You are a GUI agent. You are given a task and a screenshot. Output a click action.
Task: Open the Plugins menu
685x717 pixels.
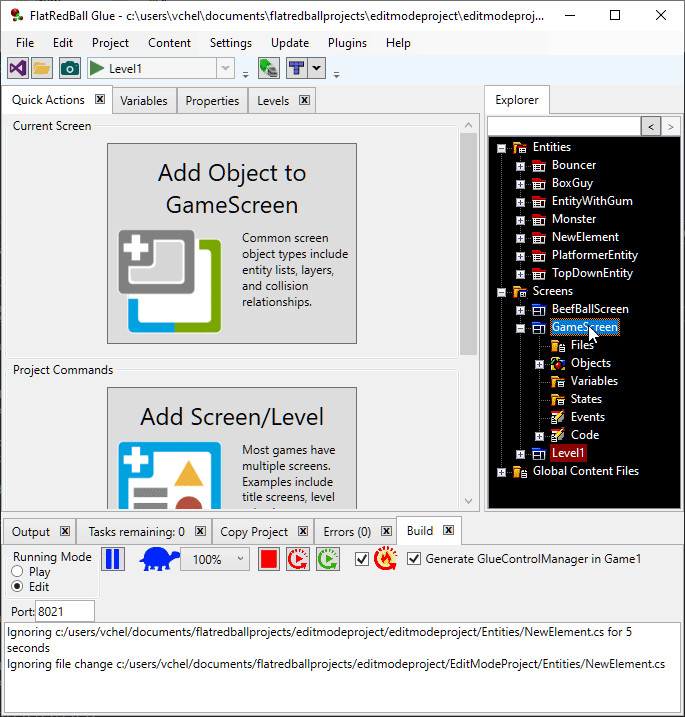tap(347, 43)
